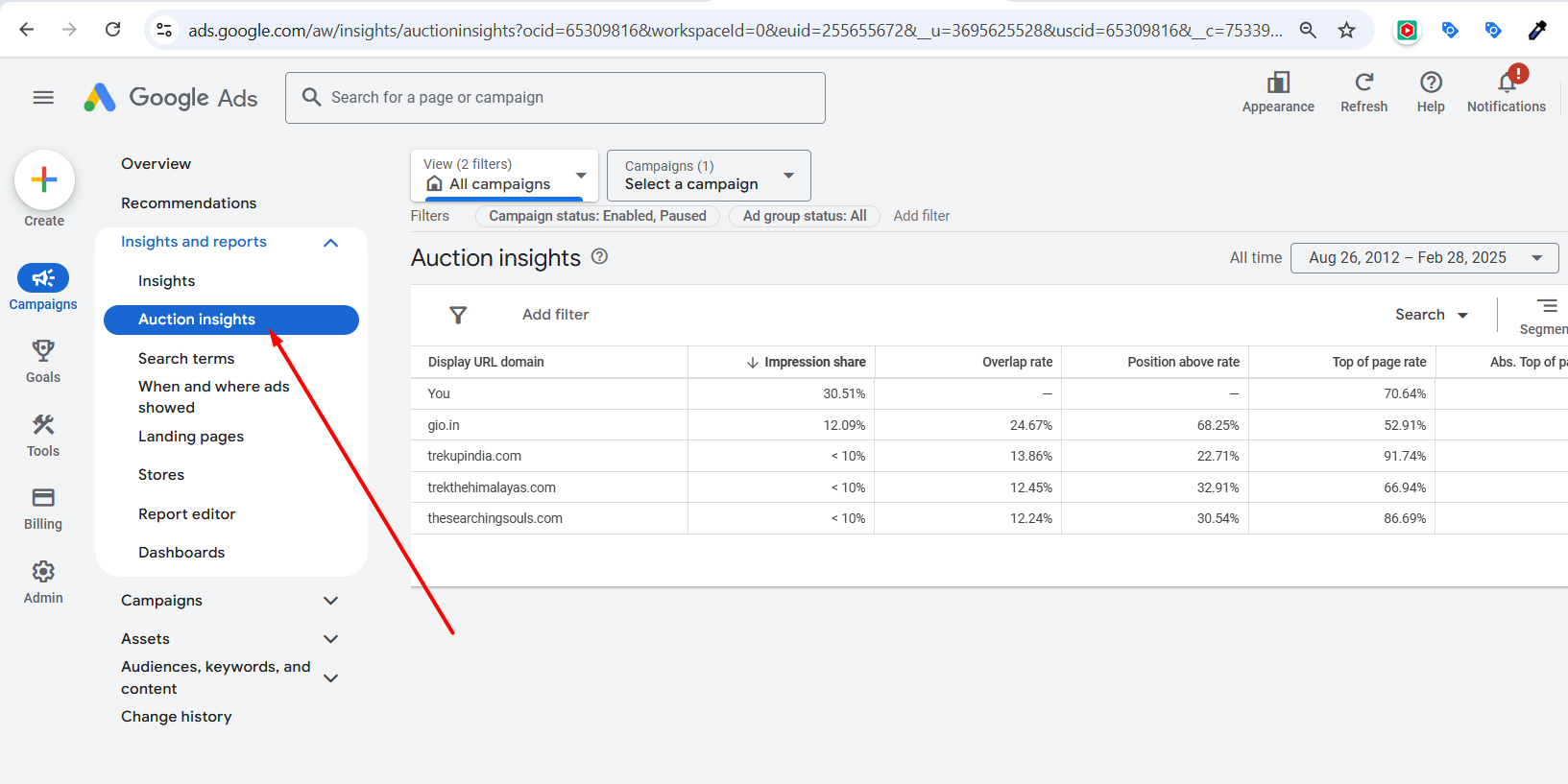Click Add filter next to the status chips
The image size is (1568, 784).
[x=922, y=216]
